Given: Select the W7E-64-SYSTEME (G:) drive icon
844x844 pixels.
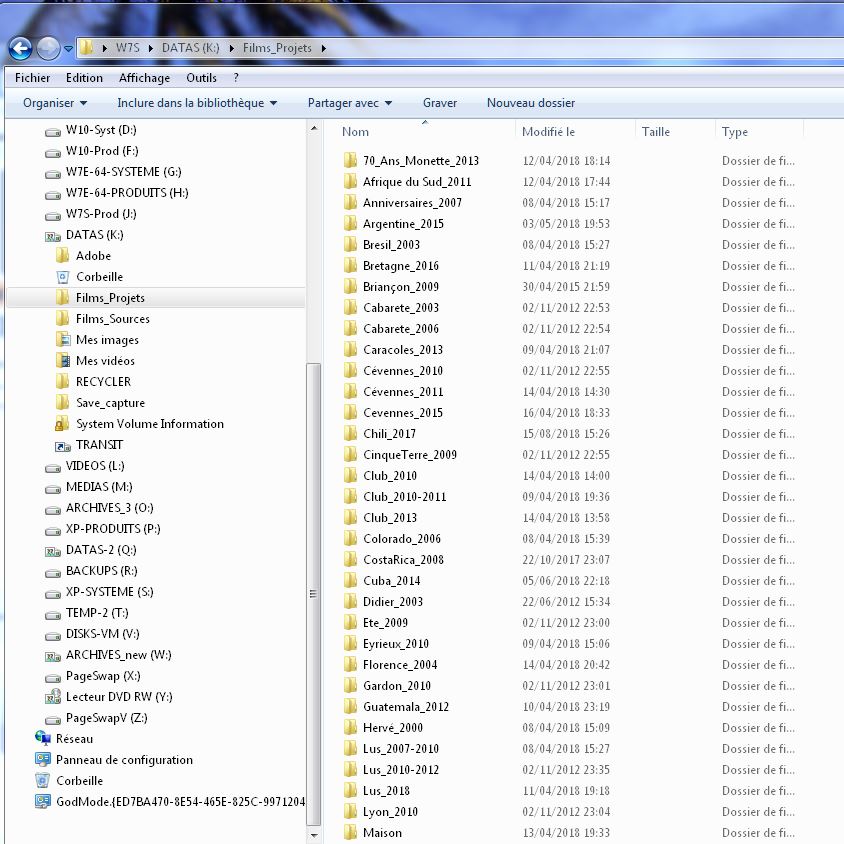Looking at the screenshot, I should (52, 173).
